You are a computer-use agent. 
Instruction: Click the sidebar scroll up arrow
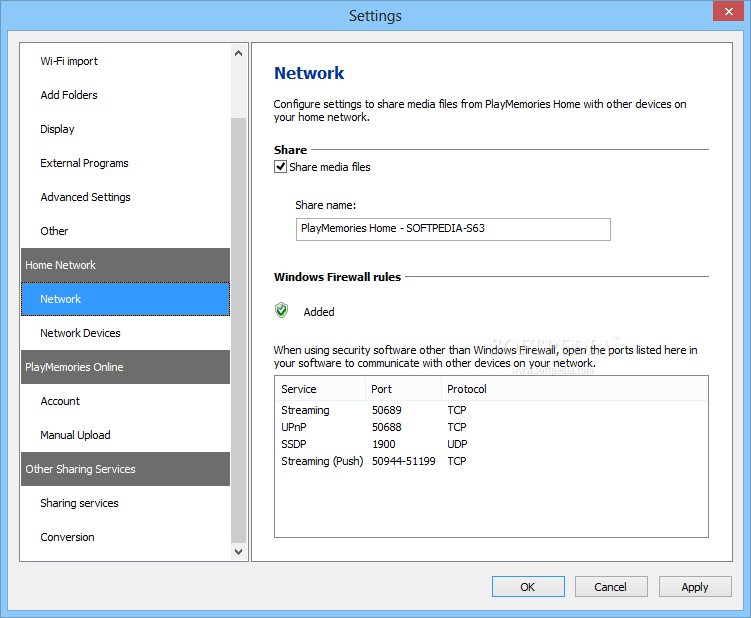[x=239, y=53]
